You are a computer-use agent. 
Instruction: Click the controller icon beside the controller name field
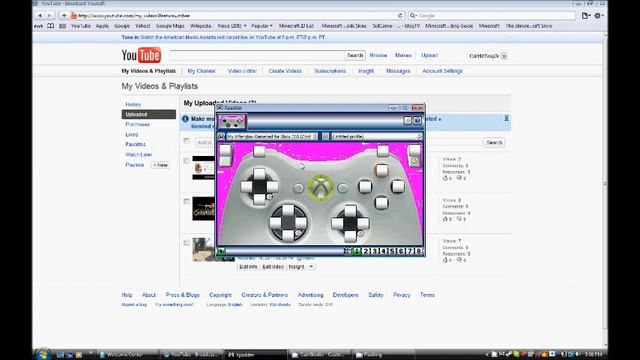[221, 136]
